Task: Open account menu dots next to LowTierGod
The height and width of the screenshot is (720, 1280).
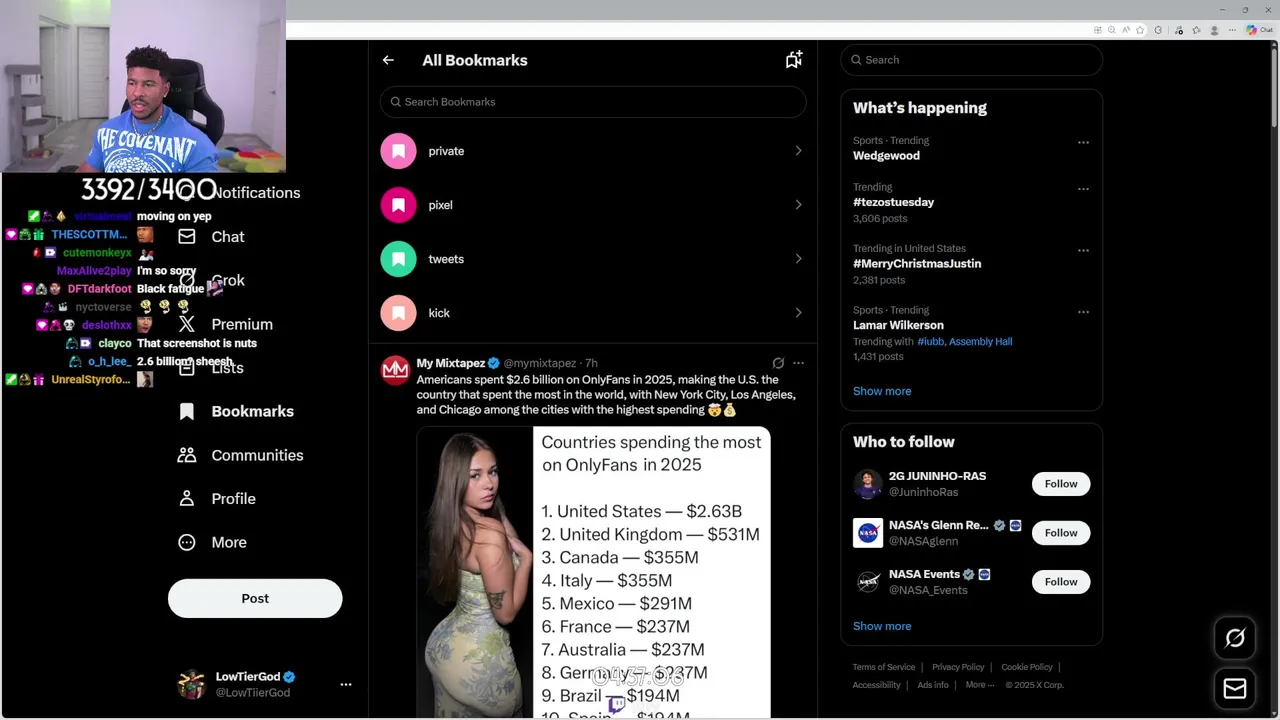Action: coord(346,684)
